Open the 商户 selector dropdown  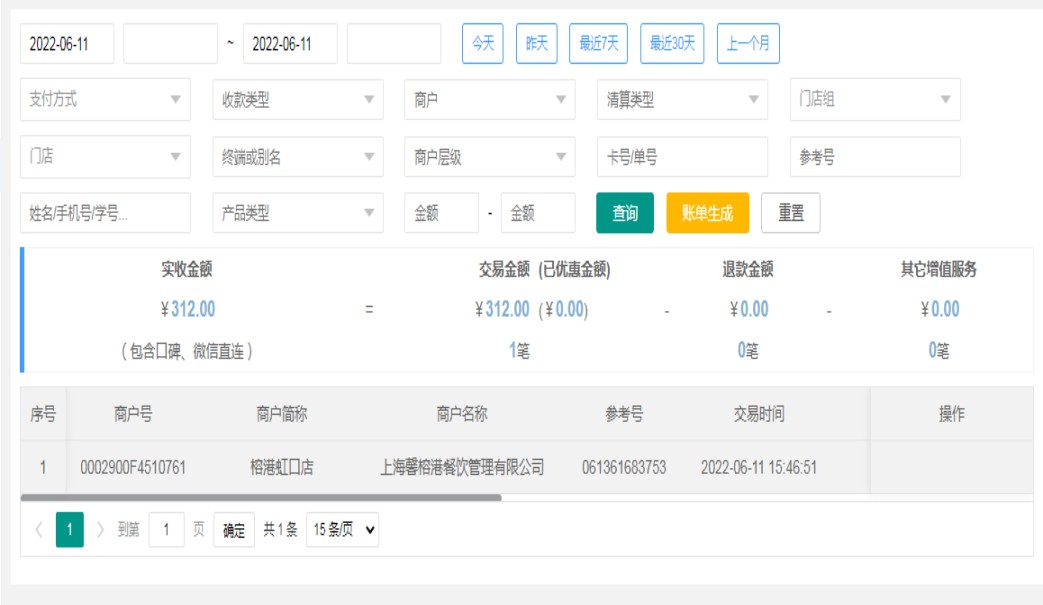[x=489, y=100]
